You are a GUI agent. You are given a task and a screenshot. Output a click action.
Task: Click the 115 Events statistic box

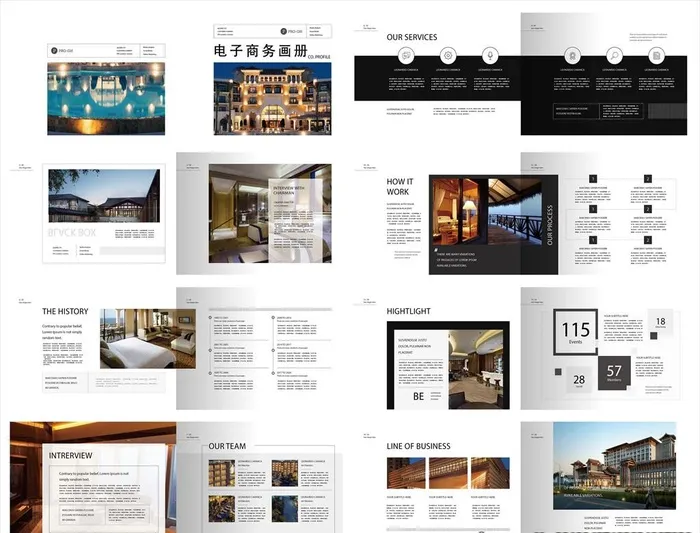click(576, 332)
